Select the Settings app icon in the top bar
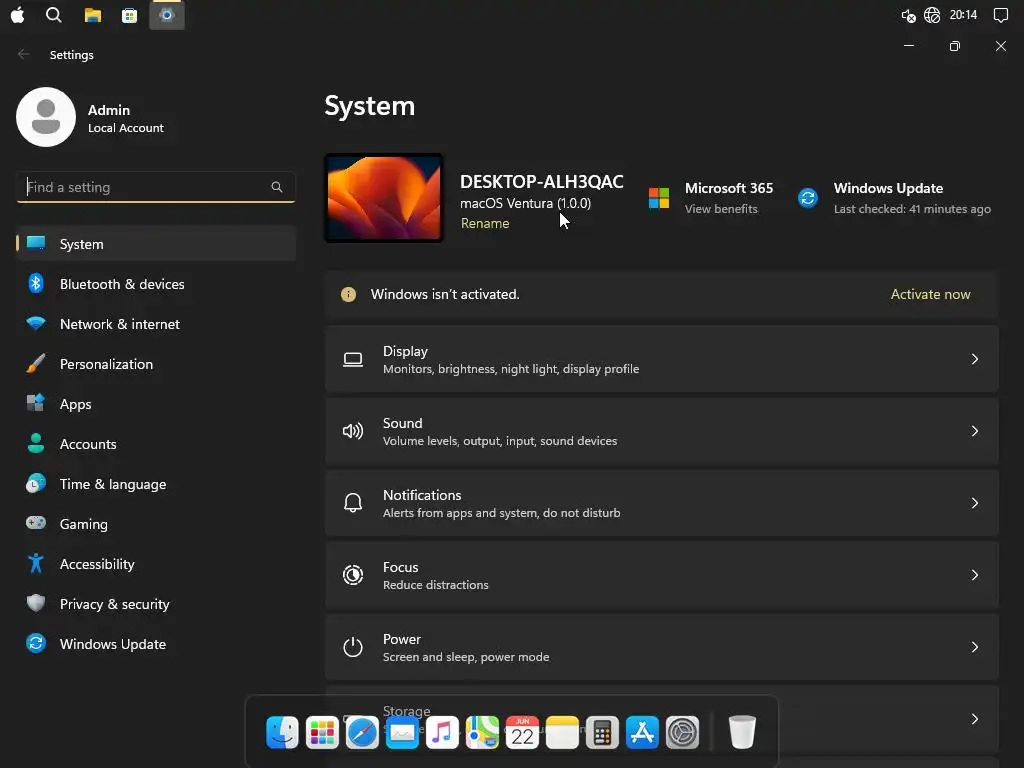This screenshot has width=1024, height=768. (167, 15)
